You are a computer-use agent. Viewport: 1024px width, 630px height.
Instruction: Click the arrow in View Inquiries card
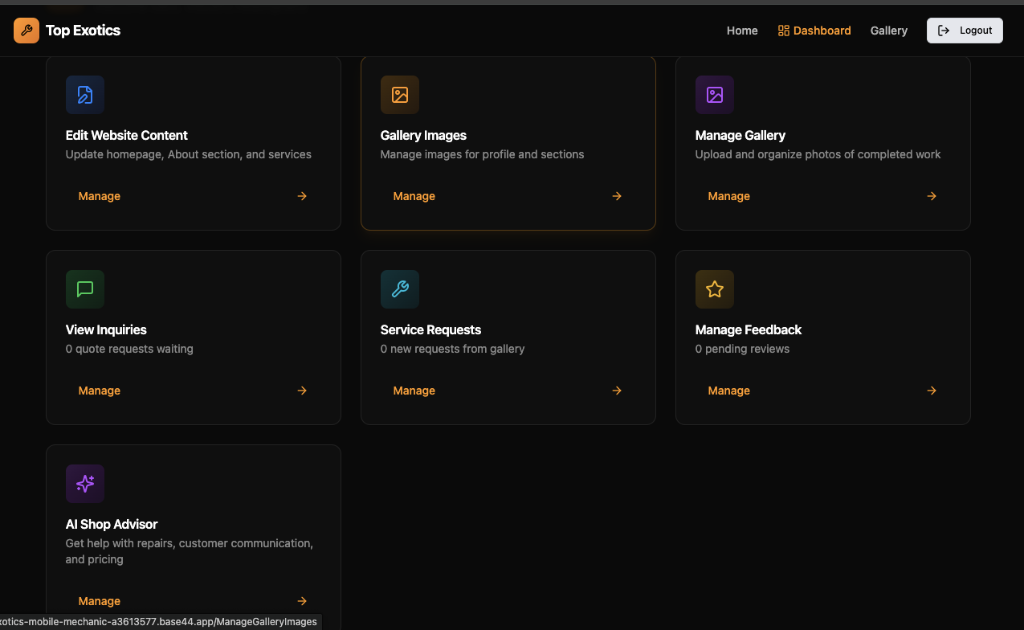pos(302,390)
